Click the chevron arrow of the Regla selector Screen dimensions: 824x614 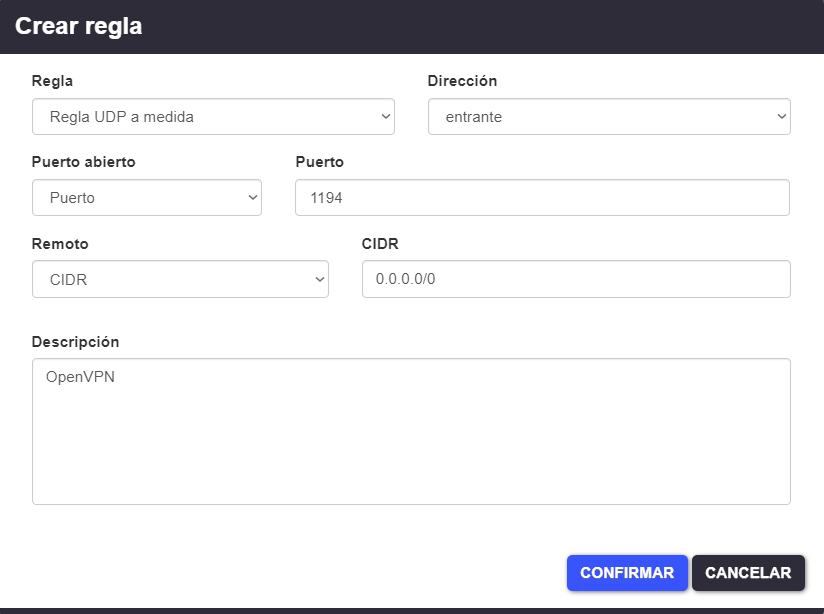(x=386, y=117)
